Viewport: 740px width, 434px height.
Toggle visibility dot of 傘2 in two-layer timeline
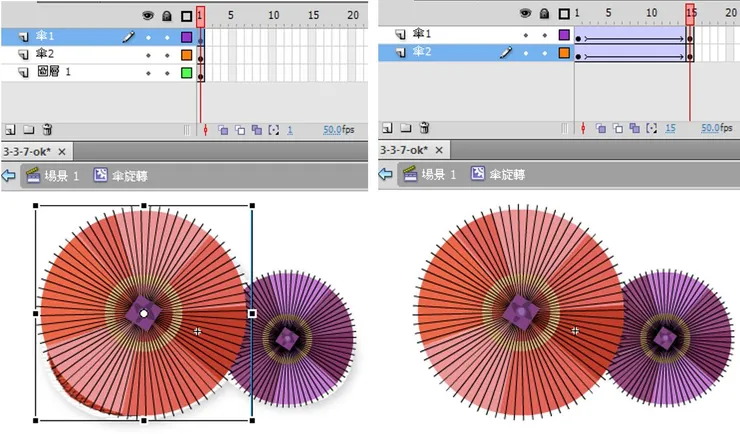[526, 53]
